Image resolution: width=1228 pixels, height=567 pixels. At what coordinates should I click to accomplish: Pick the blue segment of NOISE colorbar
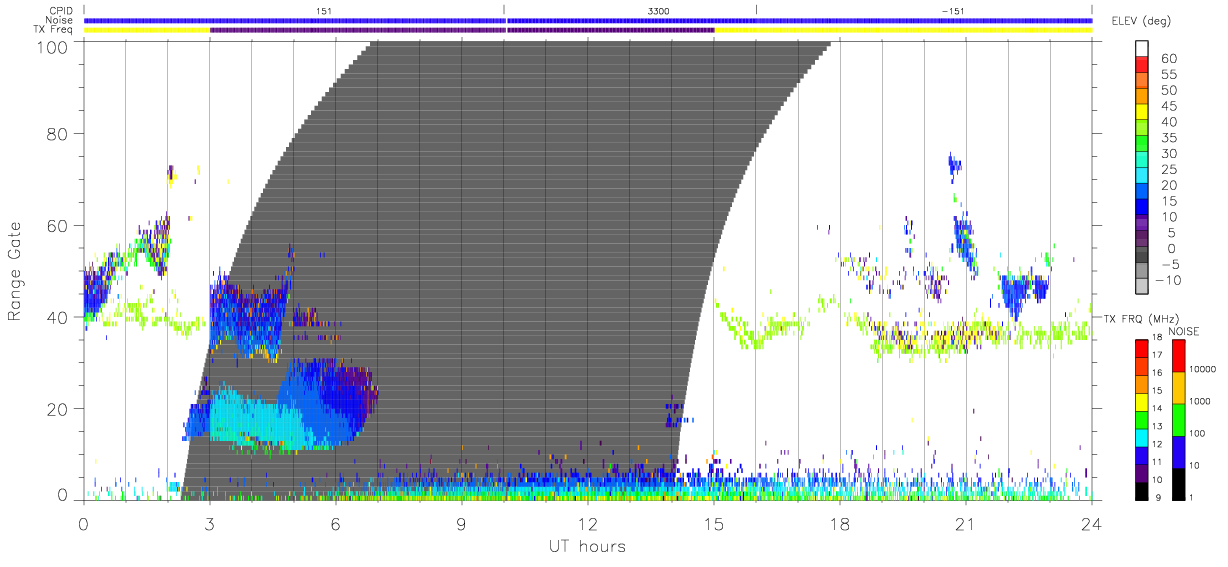coord(1178,450)
